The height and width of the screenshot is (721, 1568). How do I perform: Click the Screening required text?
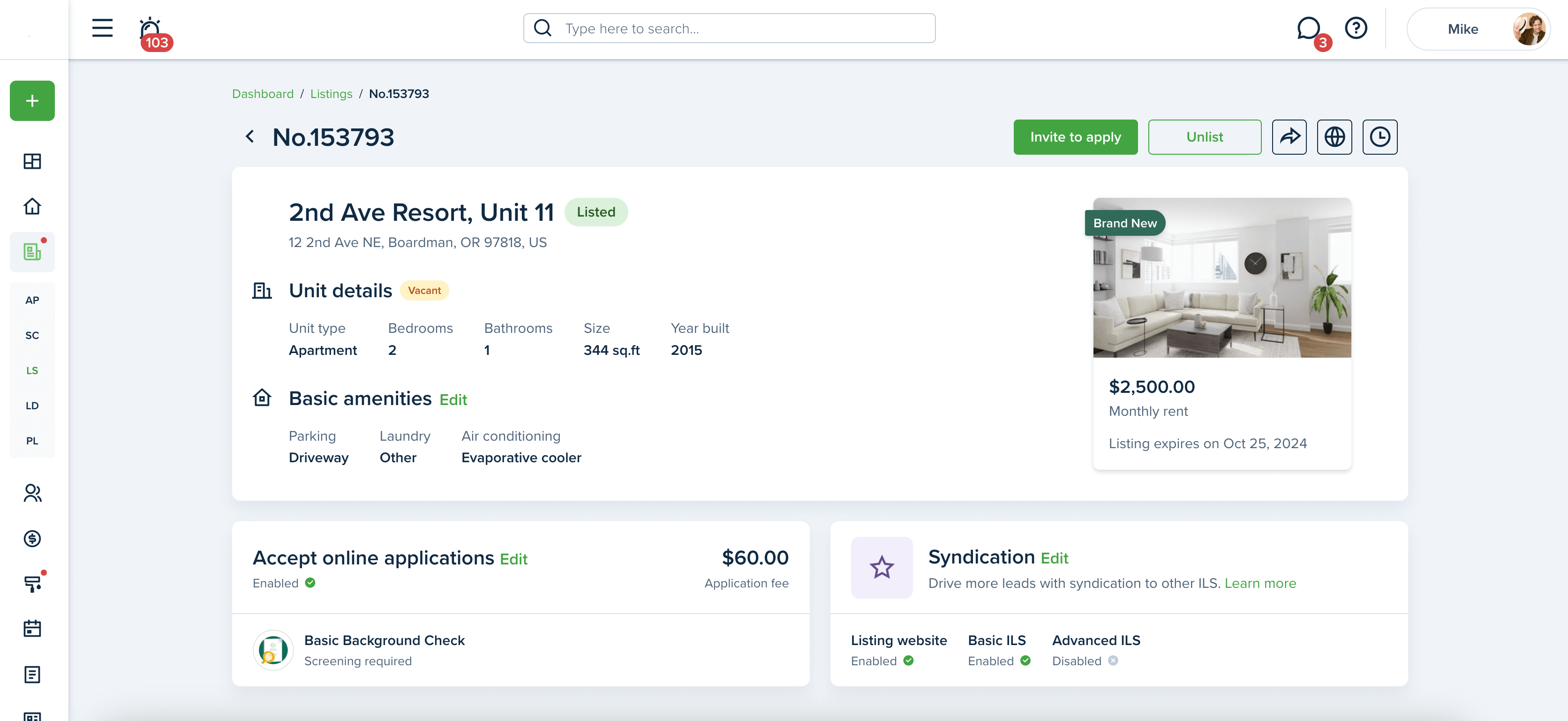pyautogui.click(x=358, y=661)
